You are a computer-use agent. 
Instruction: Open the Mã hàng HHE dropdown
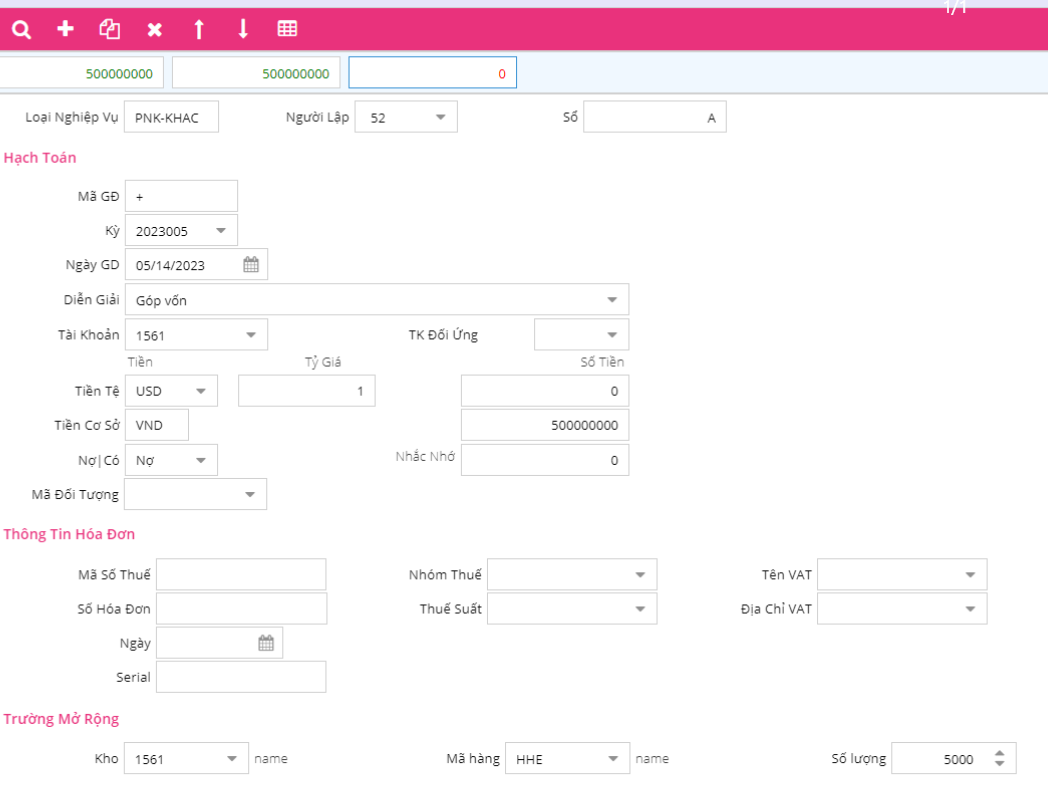[613, 759]
